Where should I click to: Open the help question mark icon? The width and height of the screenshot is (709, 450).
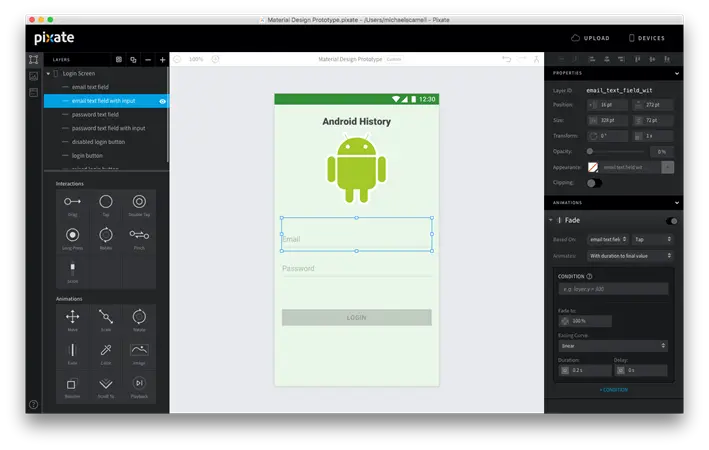[33, 404]
